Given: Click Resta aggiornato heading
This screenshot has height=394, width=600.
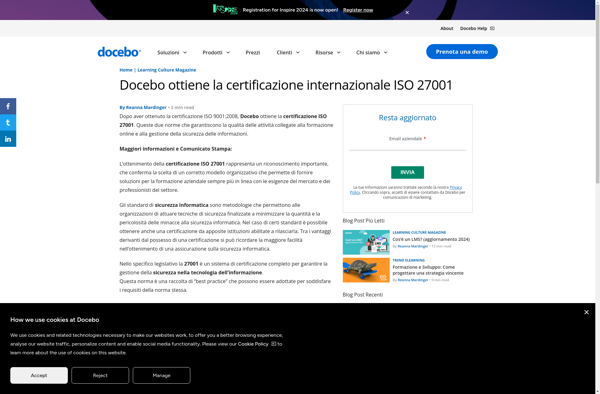Looking at the screenshot, I should coord(408,118).
